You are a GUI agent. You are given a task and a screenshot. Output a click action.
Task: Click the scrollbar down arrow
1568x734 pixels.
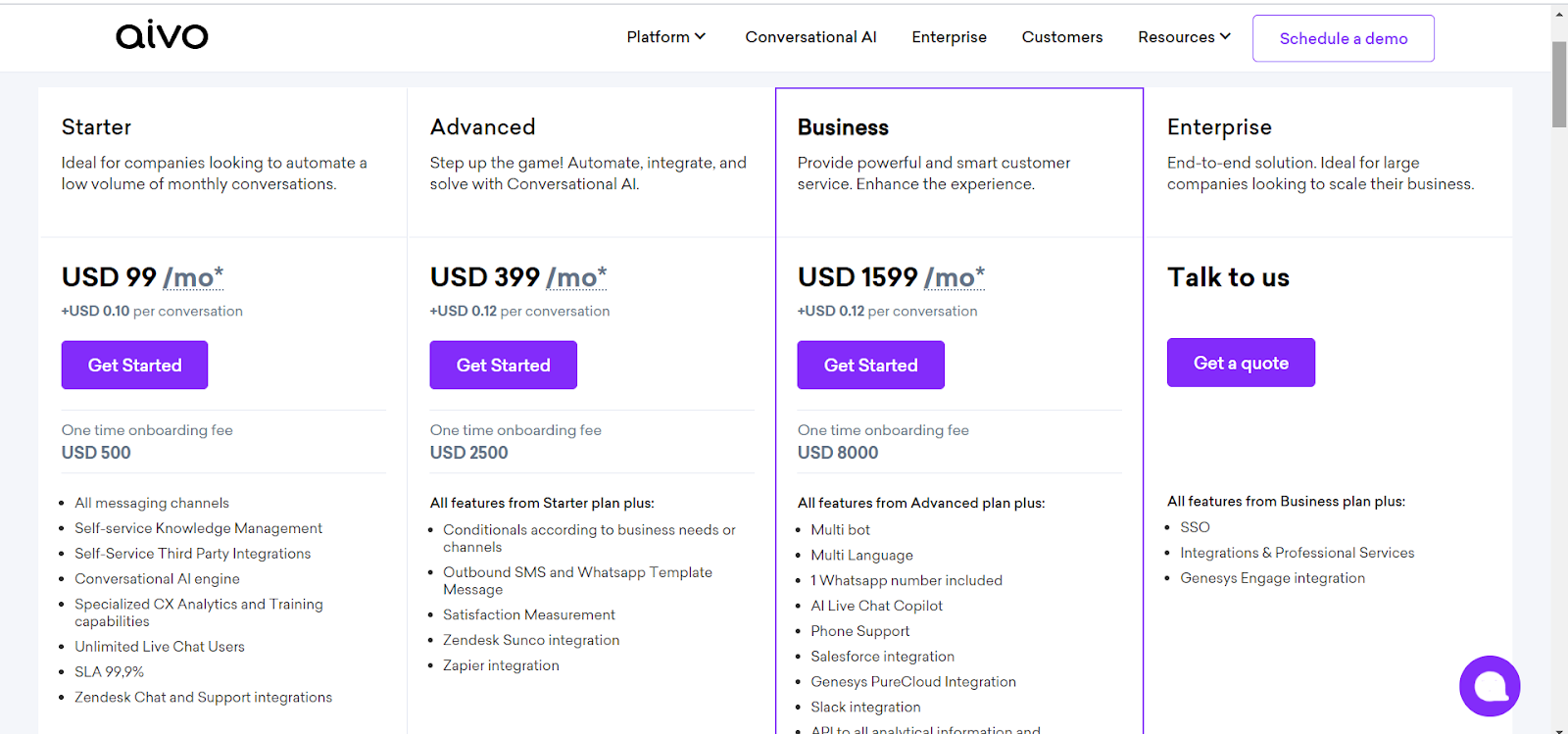coord(1559,729)
